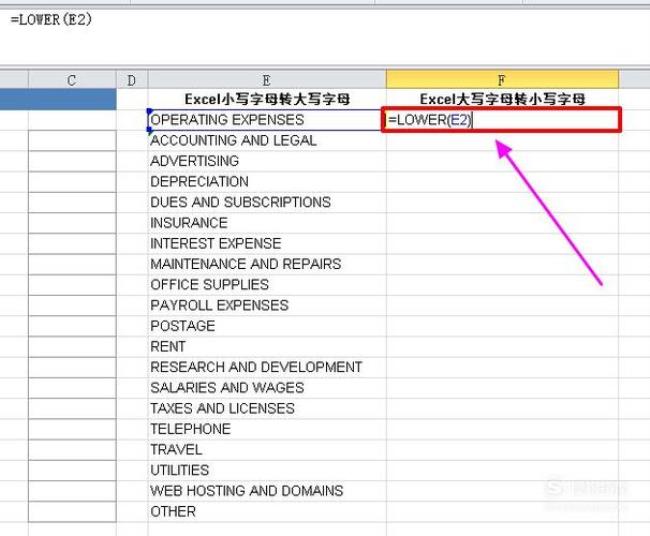Viewport: 650px width, 536px height.
Task: Select cell MAINTENANCE AND REPAIRS
Action: [x=267, y=264]
